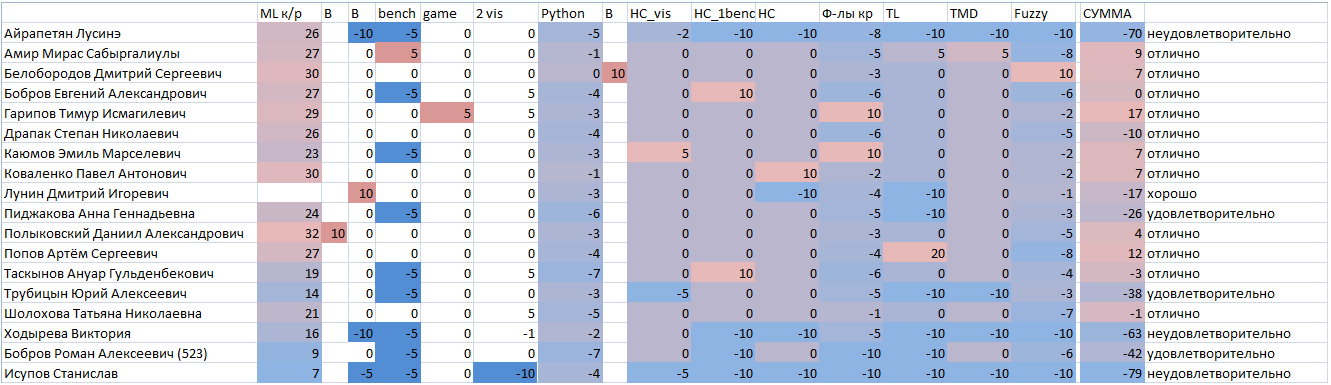Click СУММА value 17 for Гарипов
The width and height of the screenshot is (1331, 385).
(1112, 114)
